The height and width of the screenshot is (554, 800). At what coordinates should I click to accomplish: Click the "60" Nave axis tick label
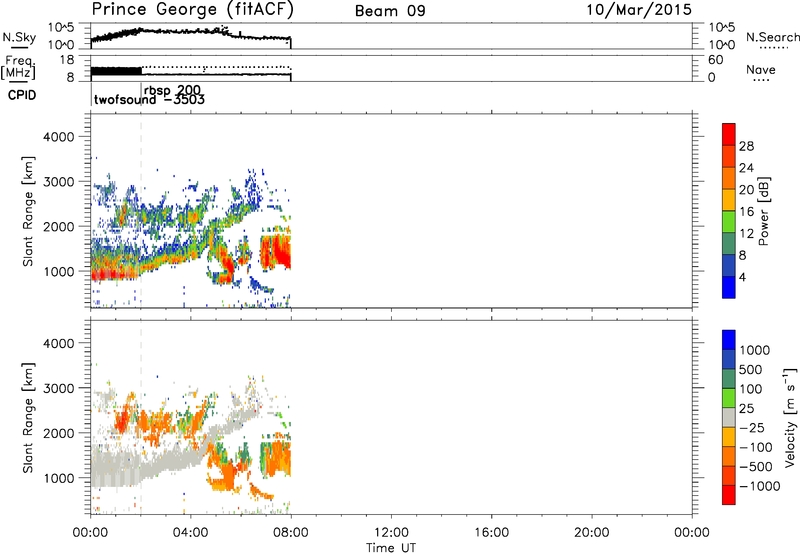715,60
